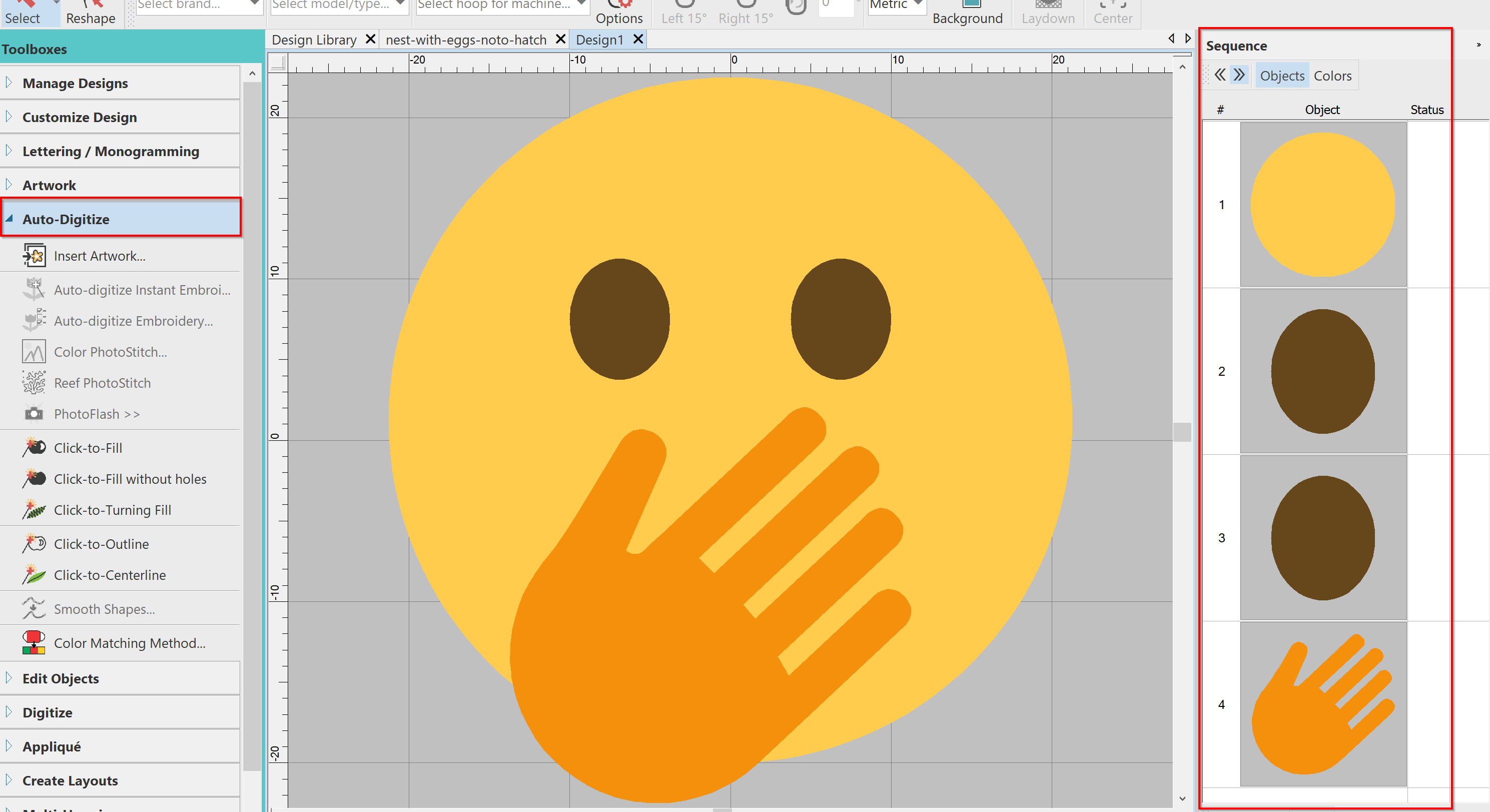Close the Design Library tab
This screenshot has height=812, width=1490.
click(x=371, y=40)
